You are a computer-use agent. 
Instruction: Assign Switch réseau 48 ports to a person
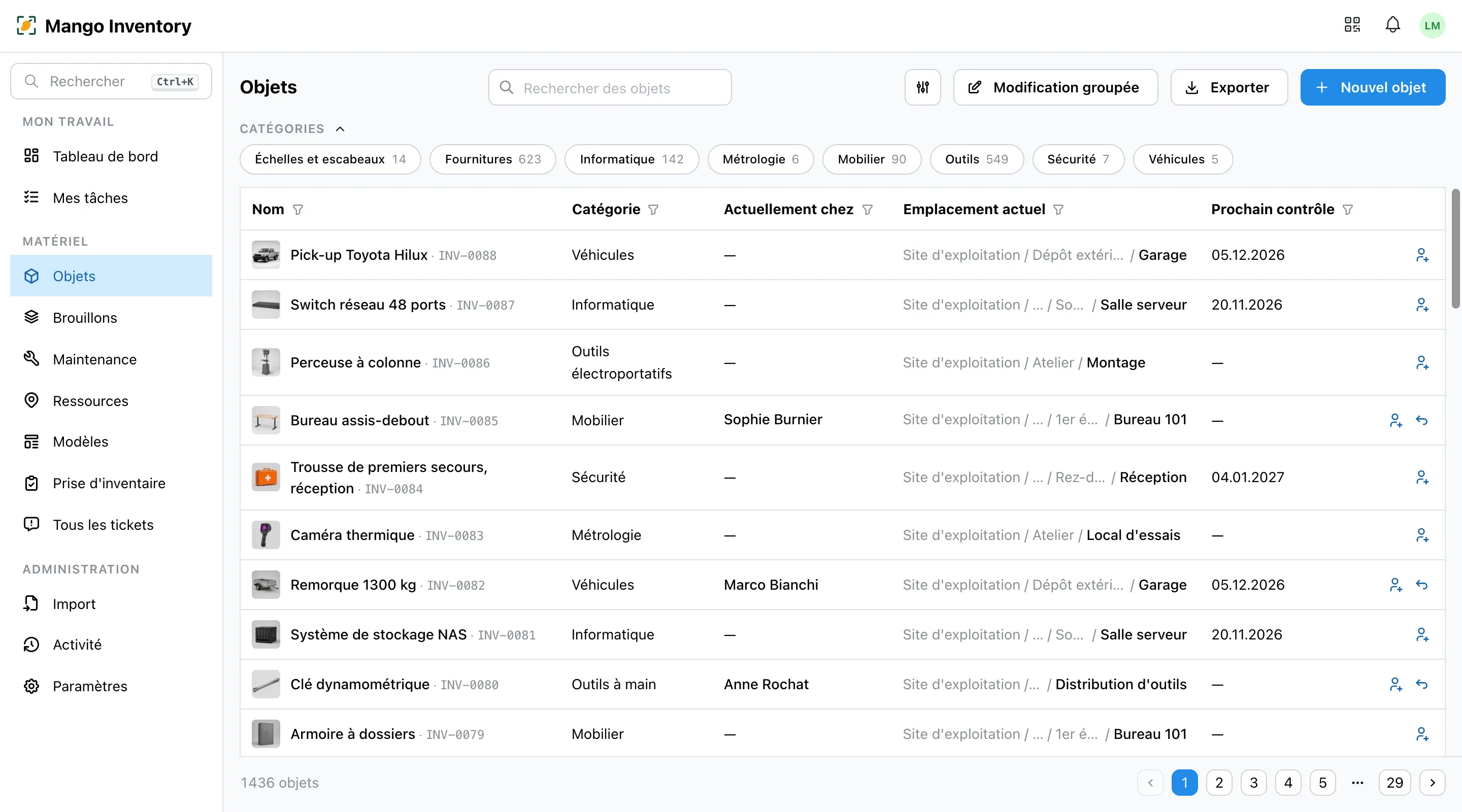coord(1422,306)
